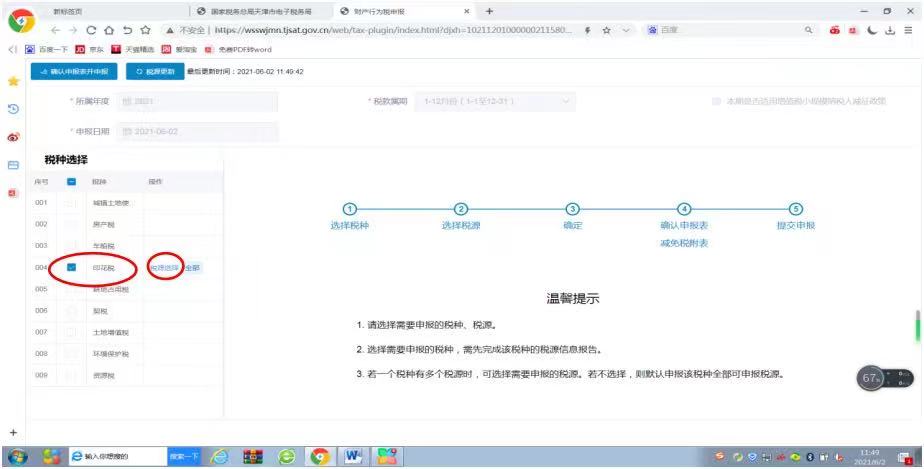The image size is (924, 469).
Task: Expand the address bar dropdown chevron
Action: pyautogui.click(x=626, y=30)
